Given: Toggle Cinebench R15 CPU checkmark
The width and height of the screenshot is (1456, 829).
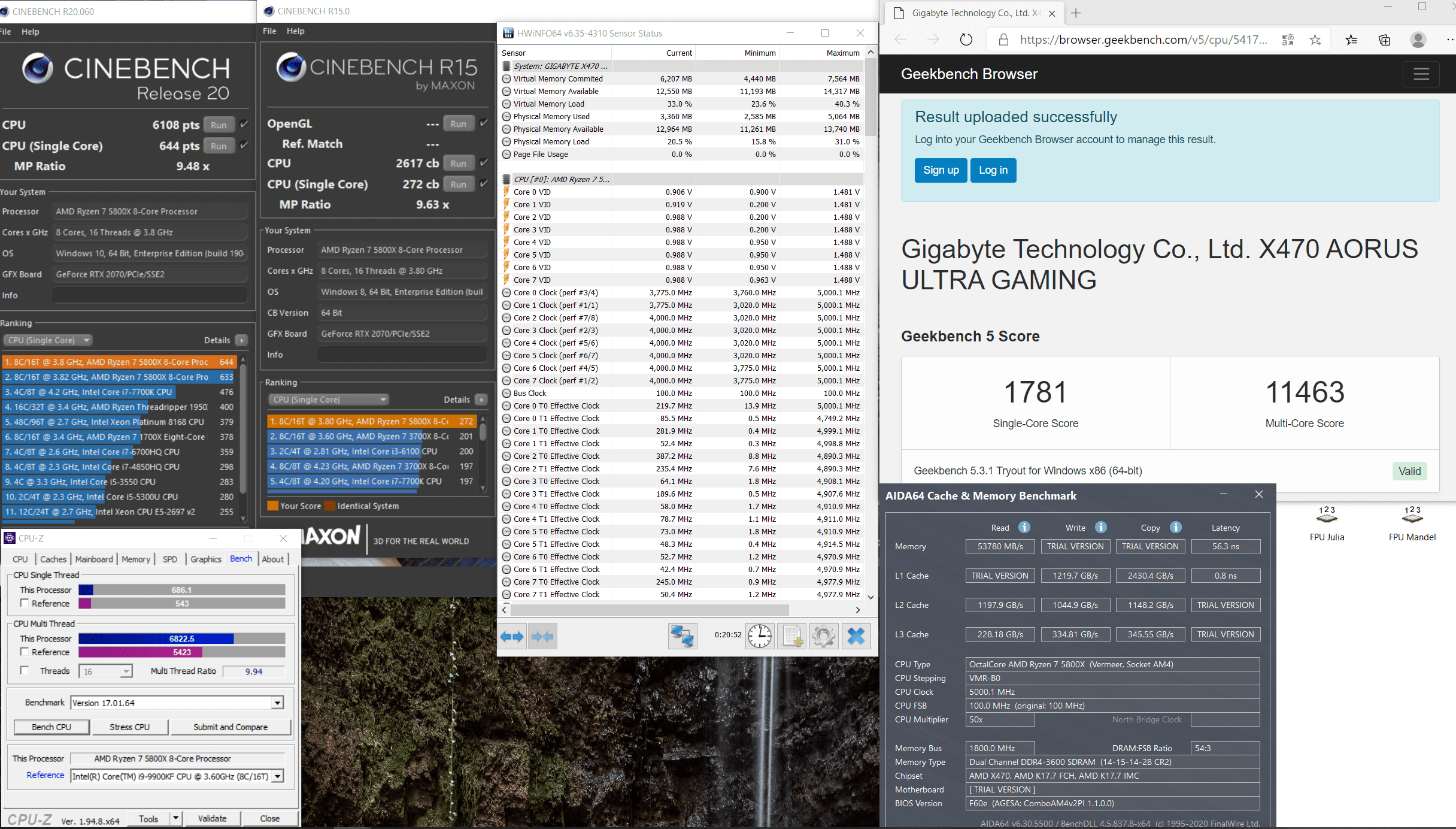Looking at the screenshot, I should click(x=484, y=162).
